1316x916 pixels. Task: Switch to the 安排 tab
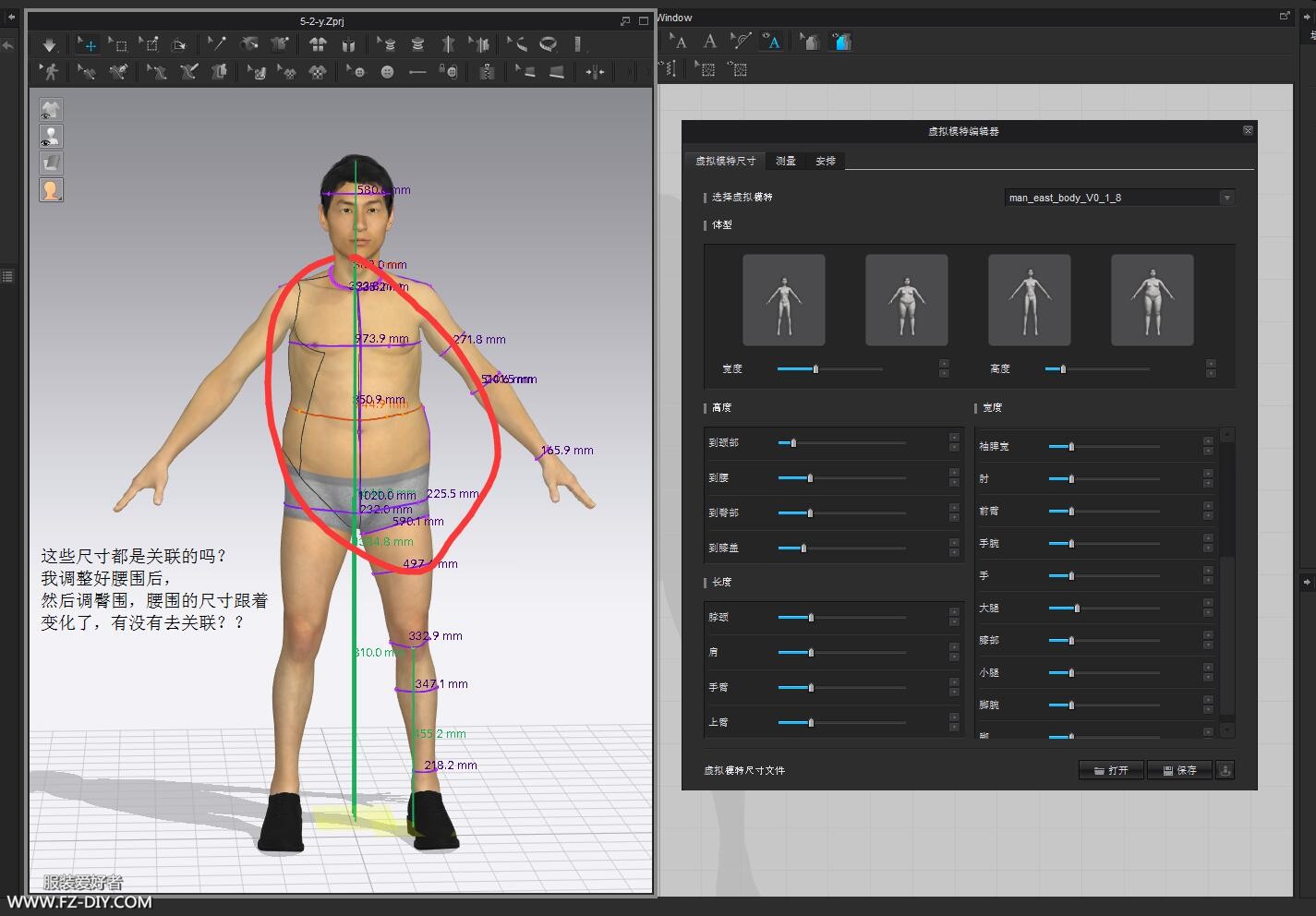coord(826,161)
